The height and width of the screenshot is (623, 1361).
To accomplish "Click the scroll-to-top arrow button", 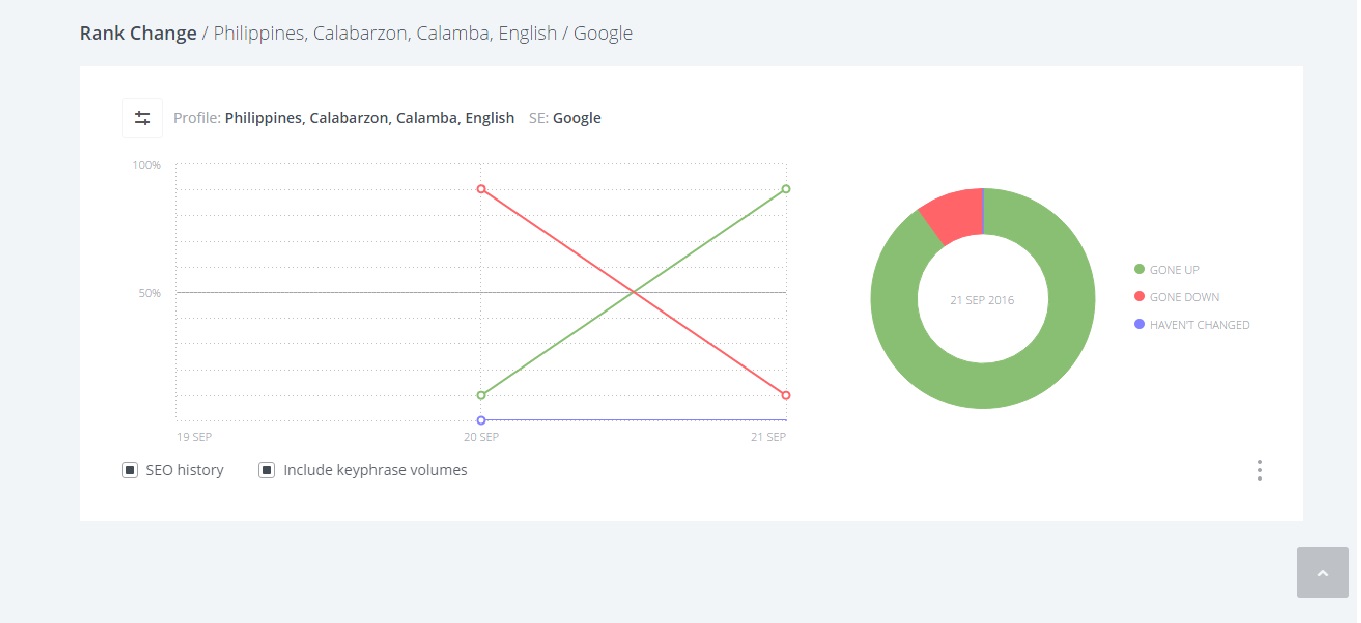I will 1322,573.
